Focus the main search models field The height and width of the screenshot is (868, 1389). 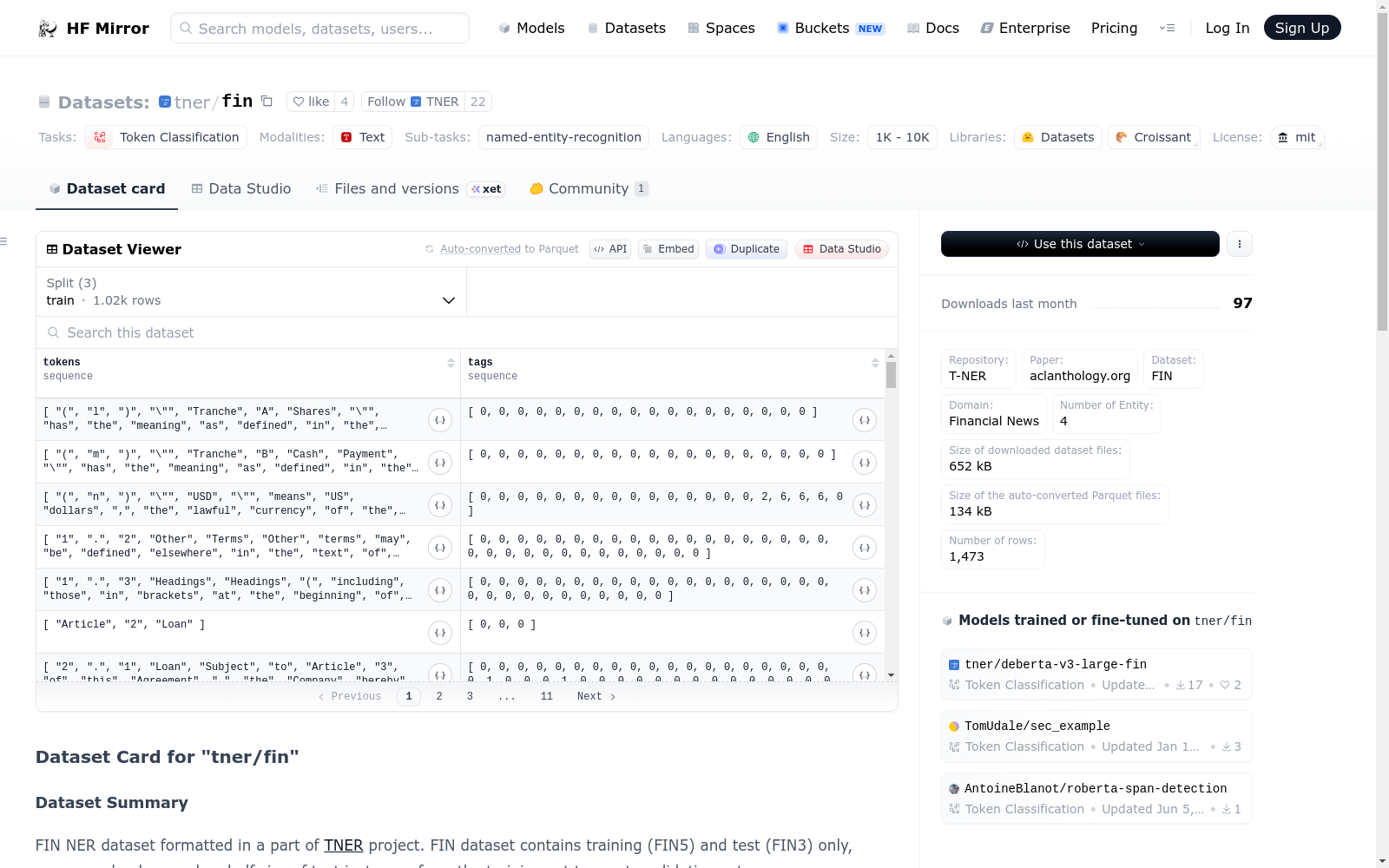coord(319,28)
